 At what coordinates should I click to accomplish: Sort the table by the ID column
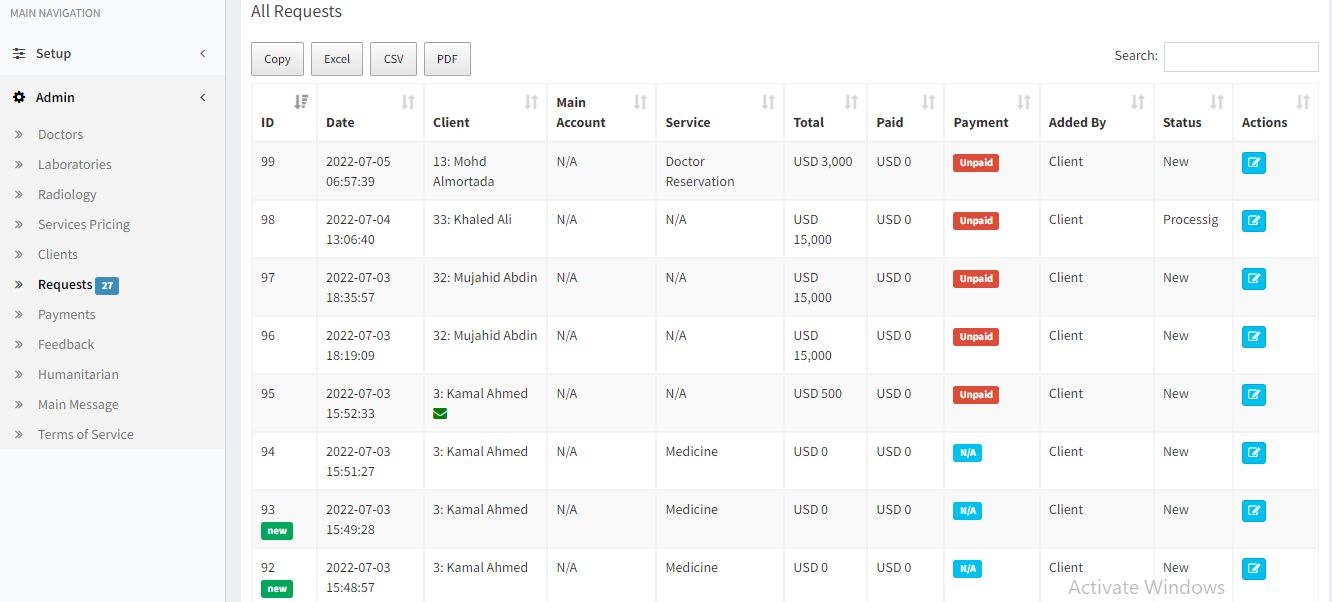click(301, 102)
